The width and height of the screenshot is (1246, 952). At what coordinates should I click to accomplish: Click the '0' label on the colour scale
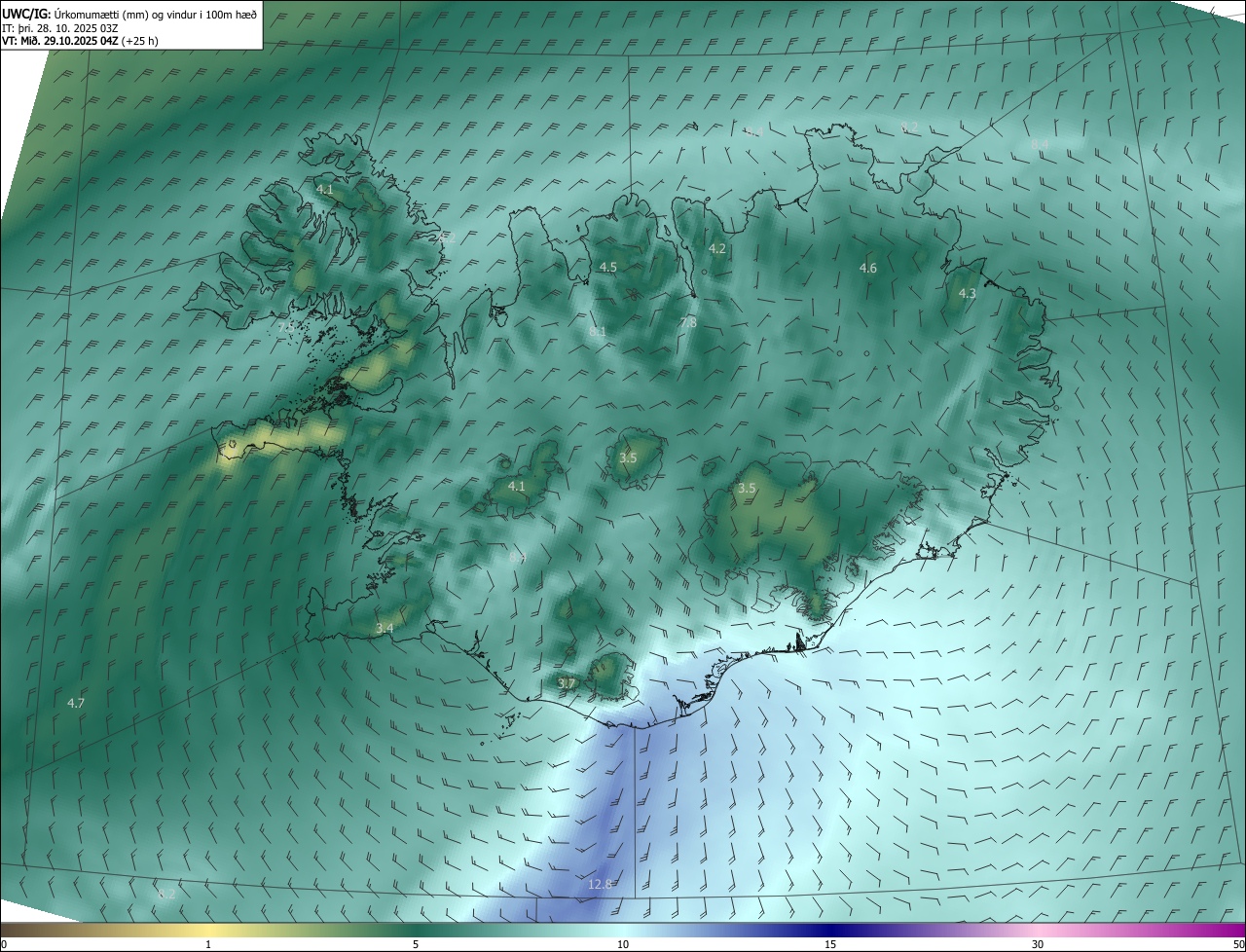coord(4,944)
